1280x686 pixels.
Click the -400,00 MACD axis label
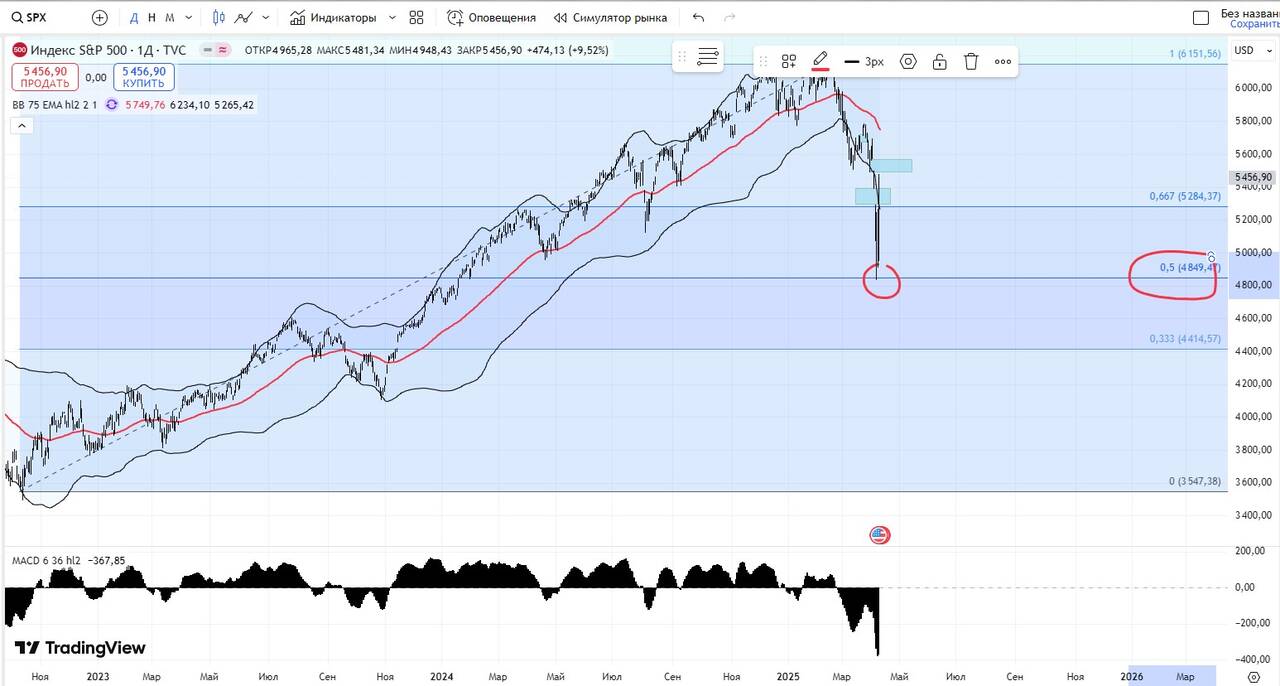pos(1254,659)
